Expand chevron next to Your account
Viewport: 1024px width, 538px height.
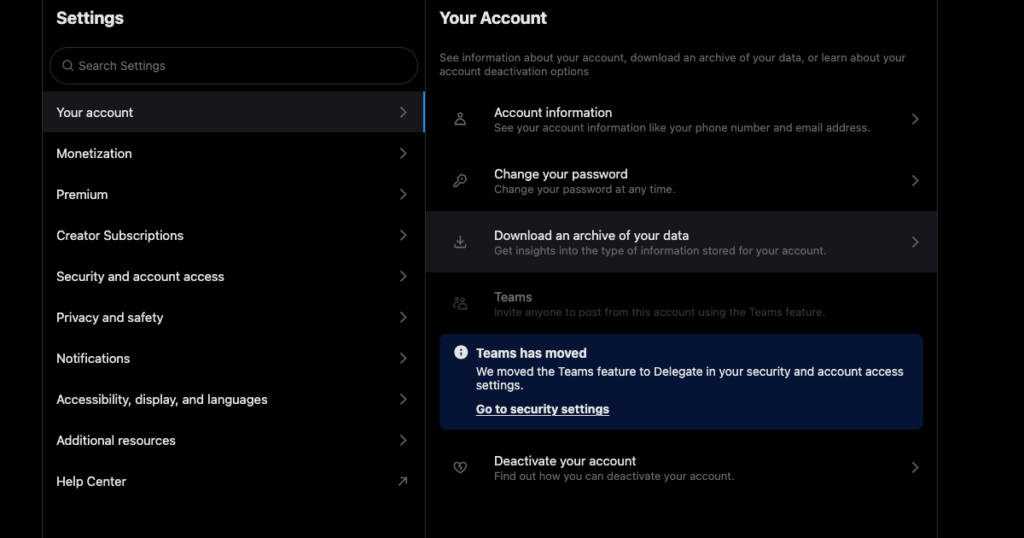pos(403,112)
